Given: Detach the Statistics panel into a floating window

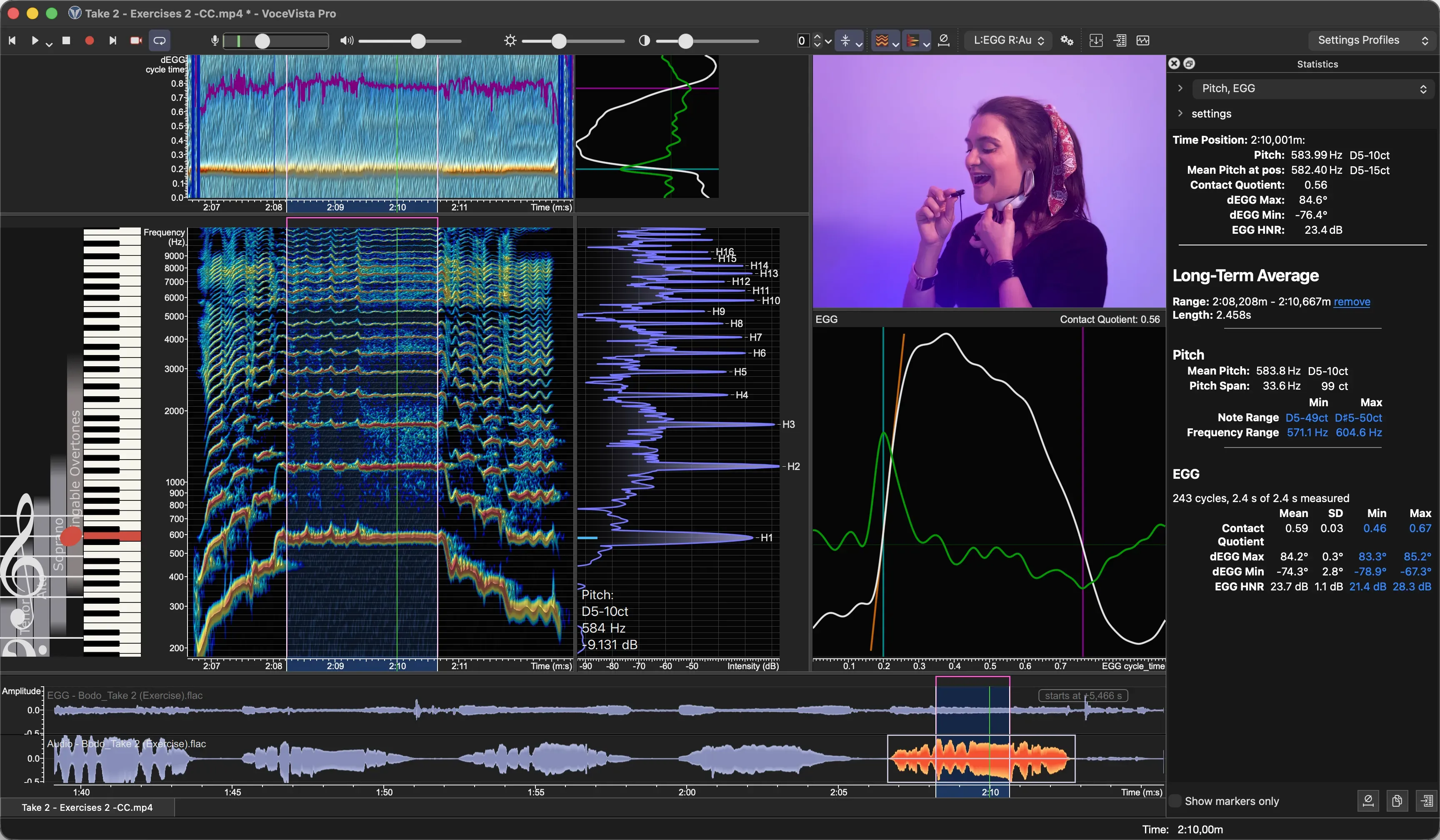Looking at the screenshot, I should 1189,63.
